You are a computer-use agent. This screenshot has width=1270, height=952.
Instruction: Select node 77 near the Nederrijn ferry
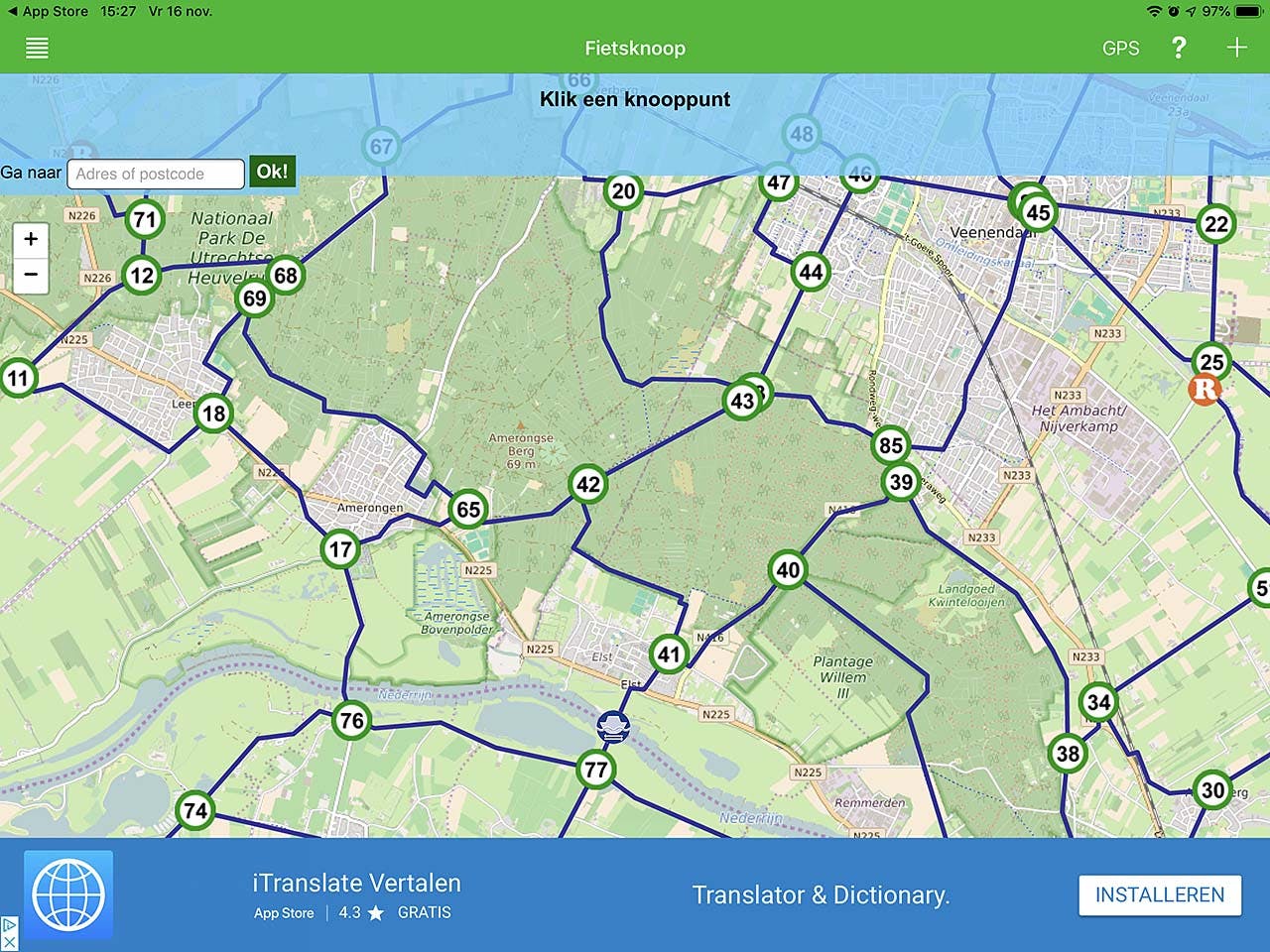(595, 768)
